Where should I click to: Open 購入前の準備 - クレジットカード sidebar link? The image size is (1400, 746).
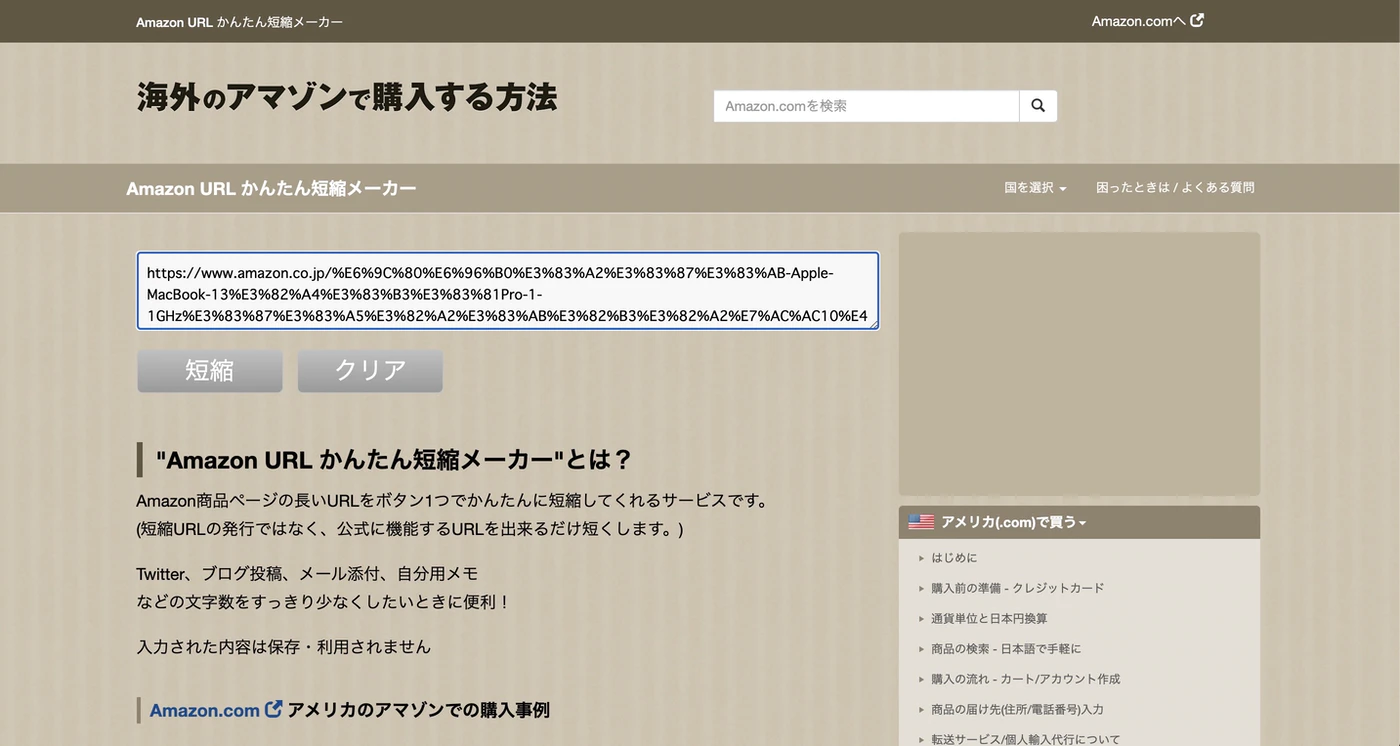click(x=1017, y=588)
